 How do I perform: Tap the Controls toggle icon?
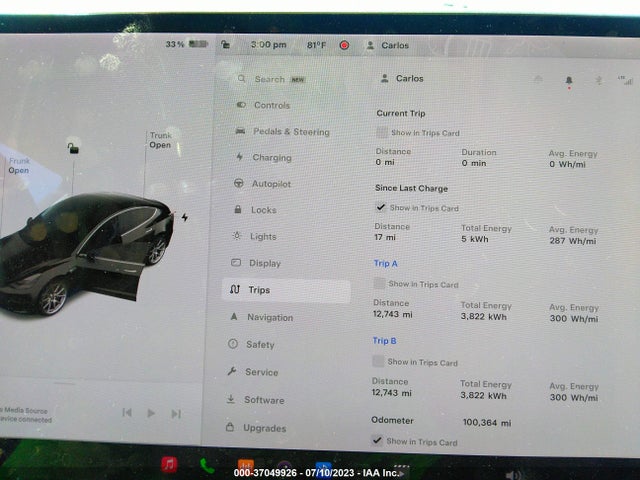tap(241, 105)
